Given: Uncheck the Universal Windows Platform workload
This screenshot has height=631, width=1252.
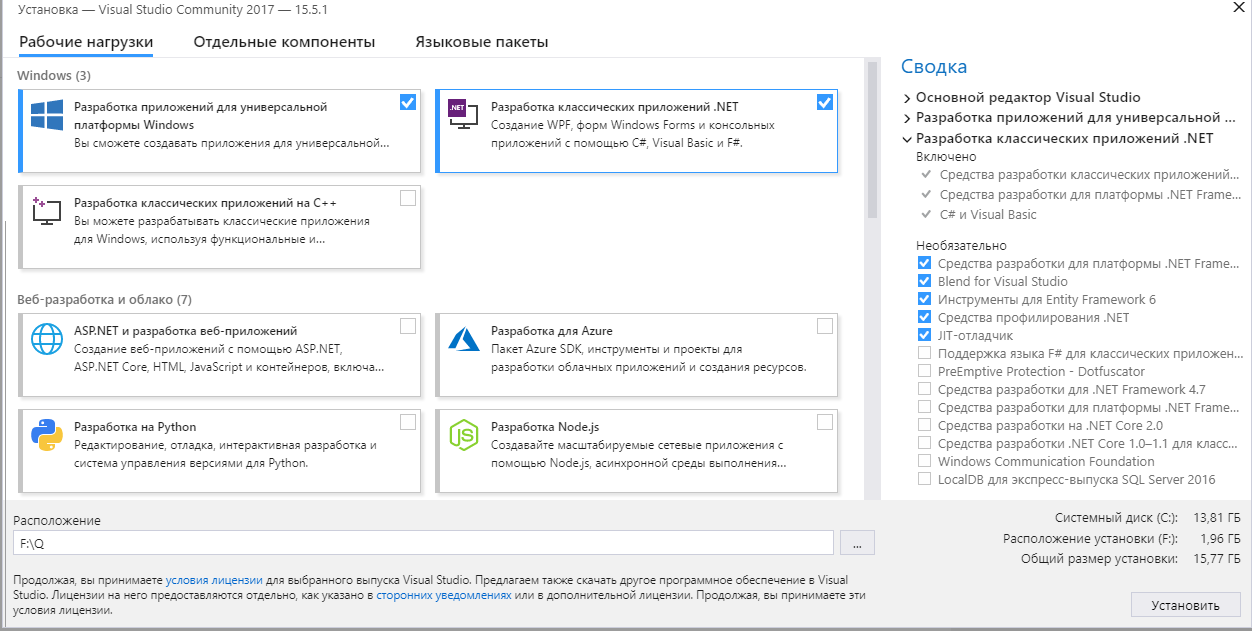Looking at the screenshot, I should [x=407, y=102].
